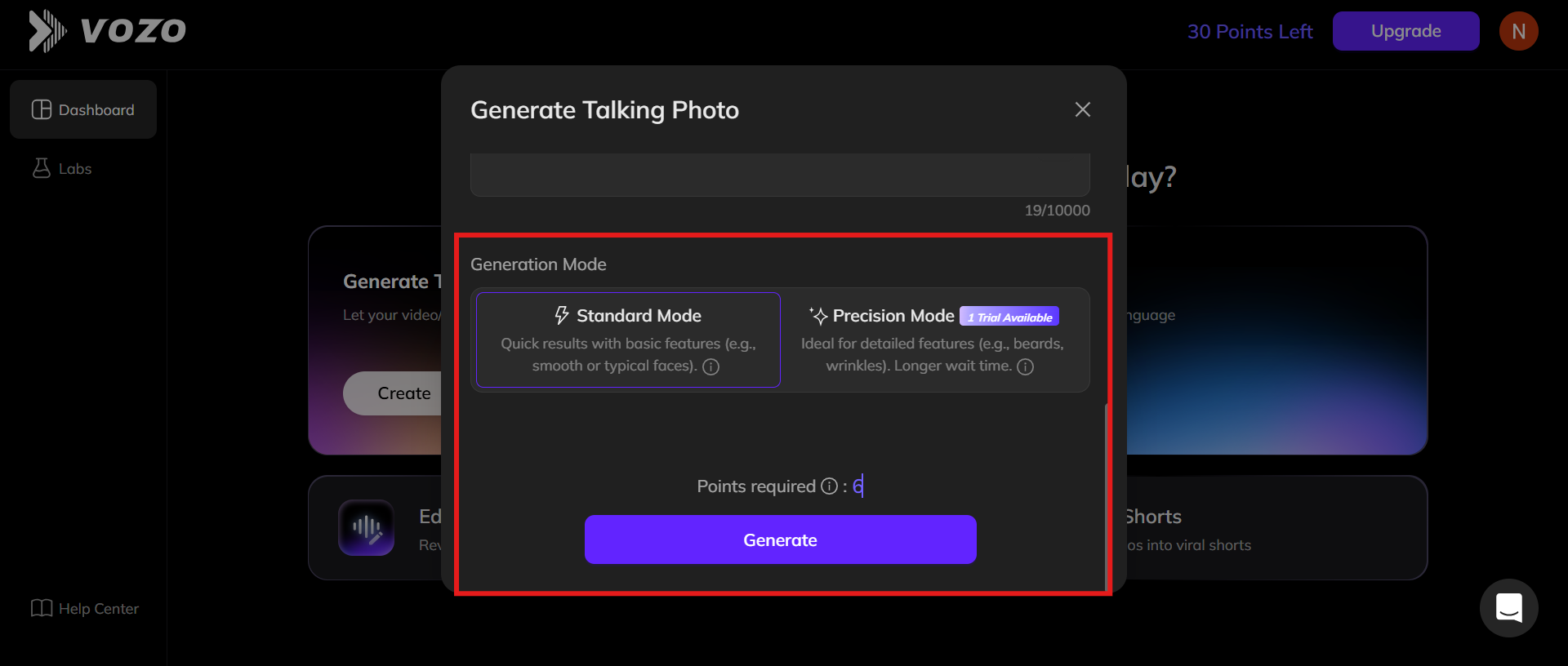
Task: Click the audio waveform edit icon
Action: coord(367,527)
